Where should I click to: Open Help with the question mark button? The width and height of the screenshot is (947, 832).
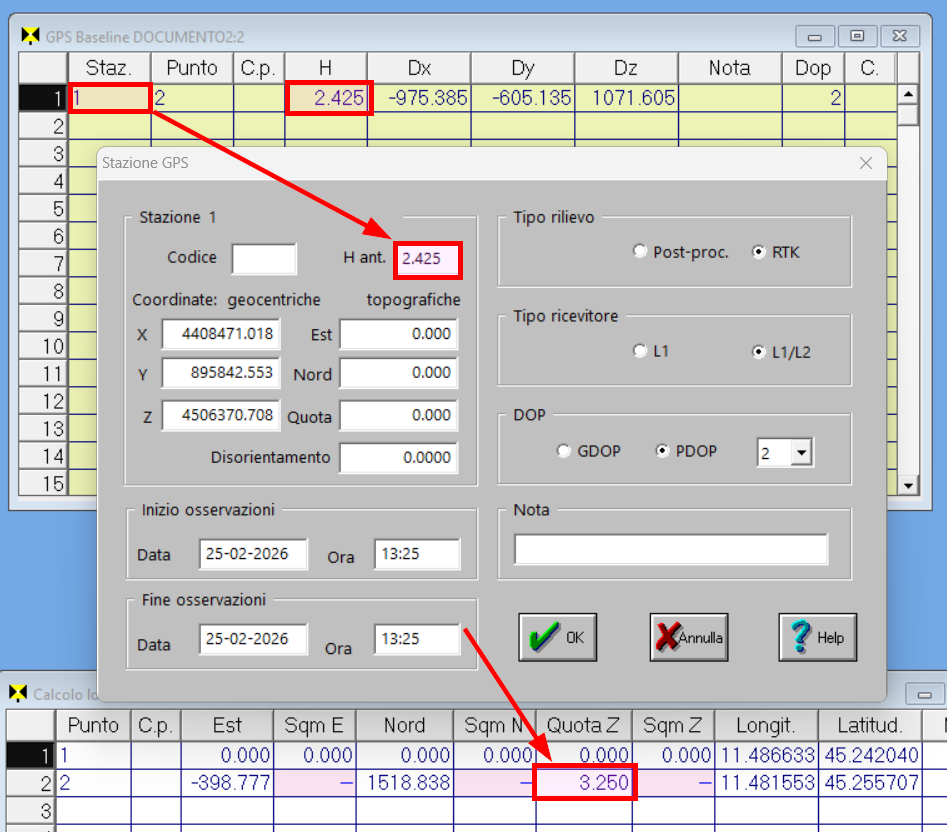pos(817,637)
